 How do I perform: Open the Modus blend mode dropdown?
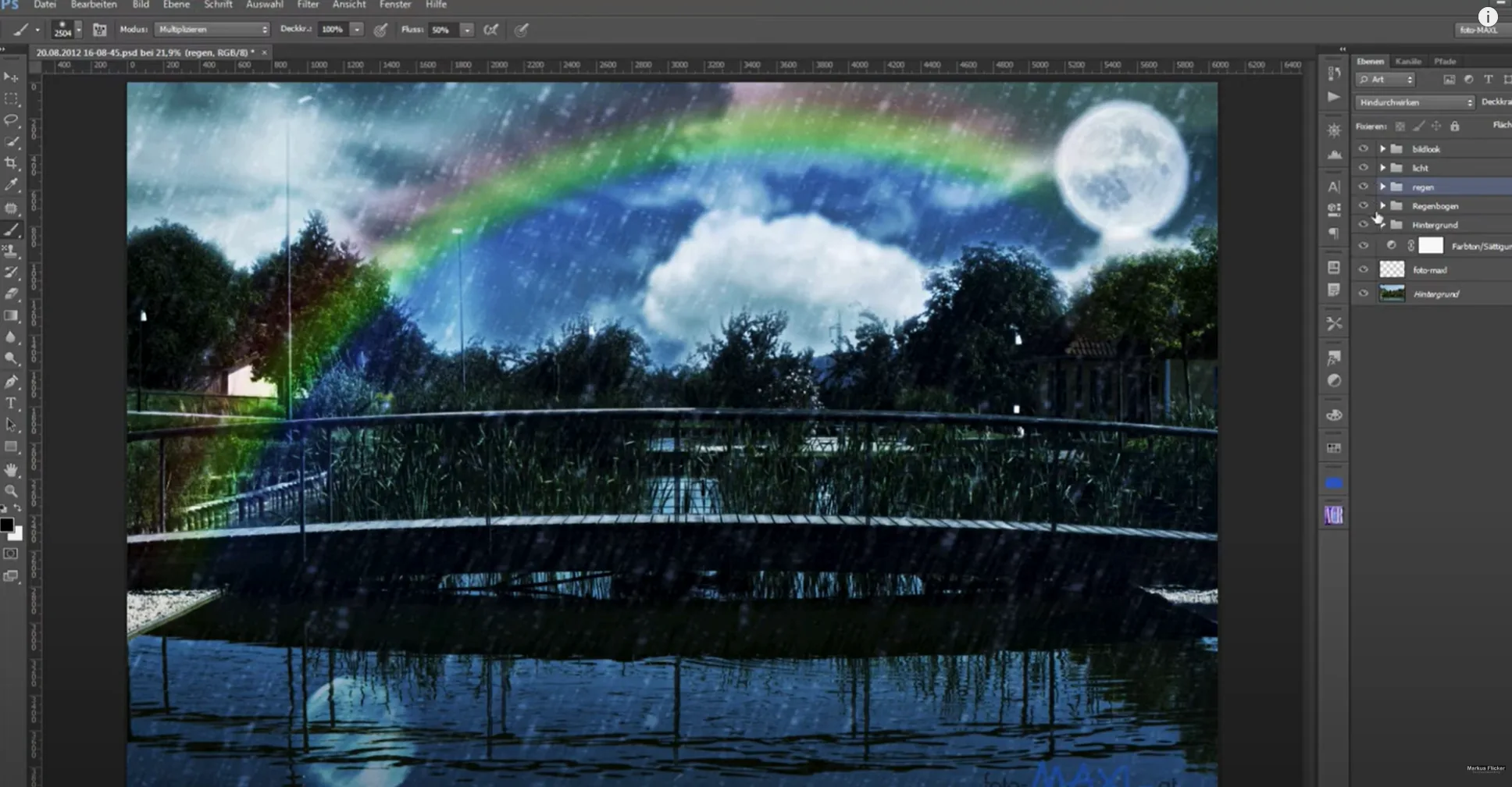211,29
